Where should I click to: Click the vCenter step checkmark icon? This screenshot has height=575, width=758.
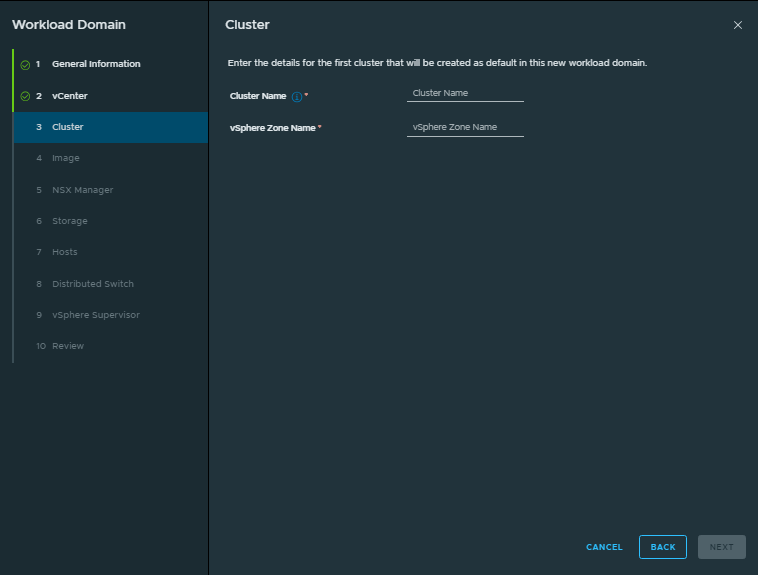pyautogui.click(x=25, y=96)
